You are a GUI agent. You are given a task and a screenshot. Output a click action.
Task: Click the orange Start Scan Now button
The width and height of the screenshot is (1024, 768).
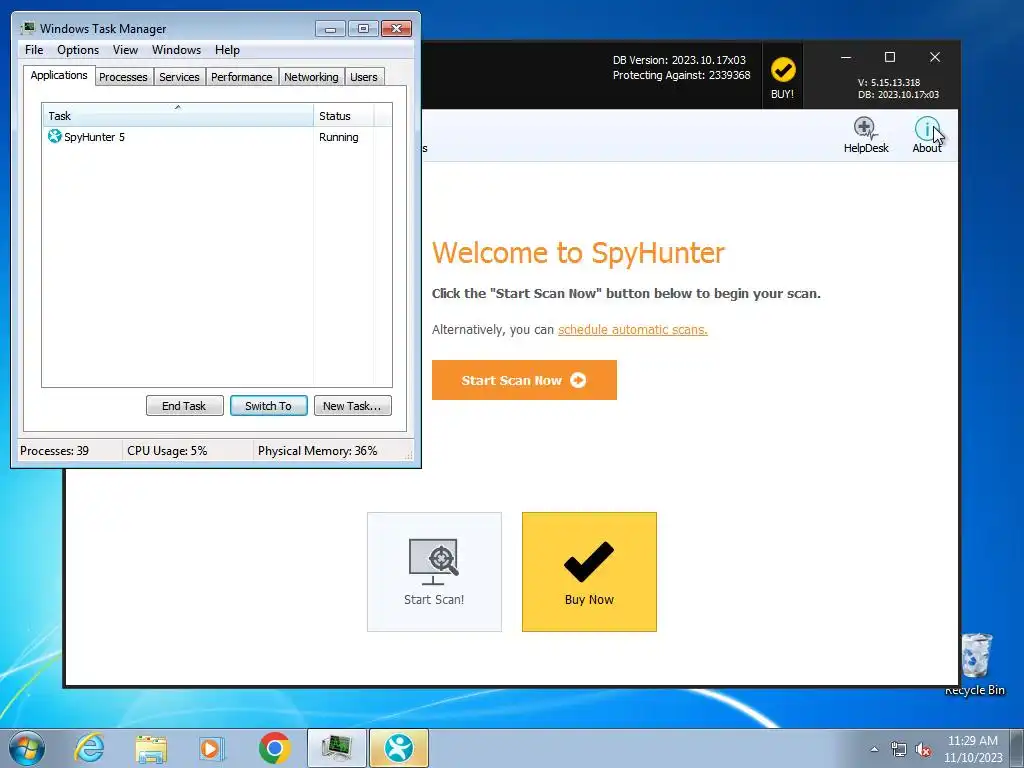524,380
